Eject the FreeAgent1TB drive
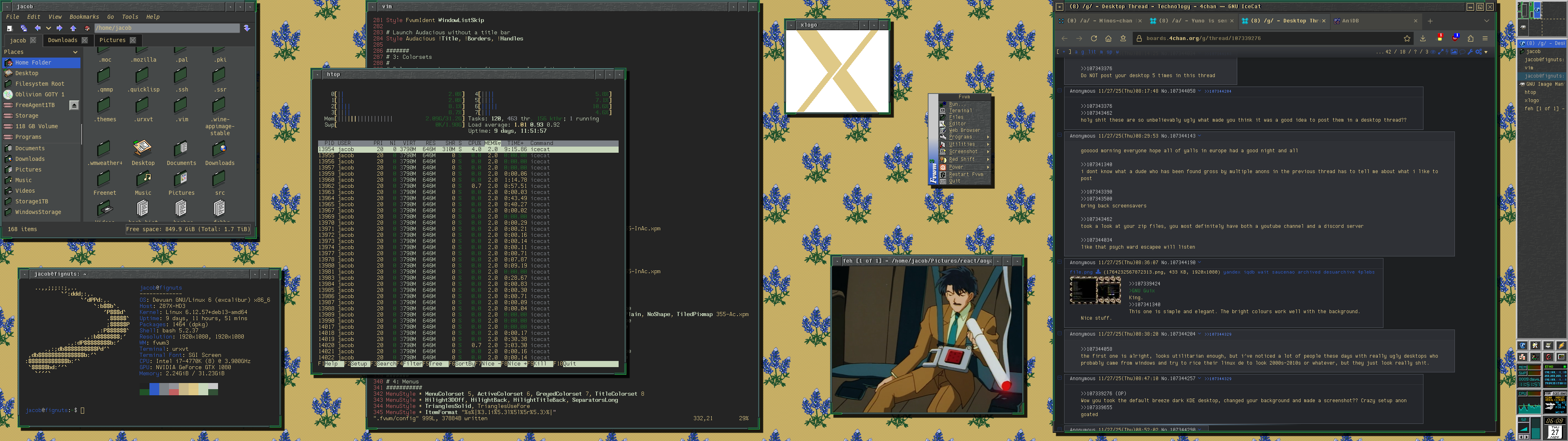1568x441 pixels. [x=73, y=105]
